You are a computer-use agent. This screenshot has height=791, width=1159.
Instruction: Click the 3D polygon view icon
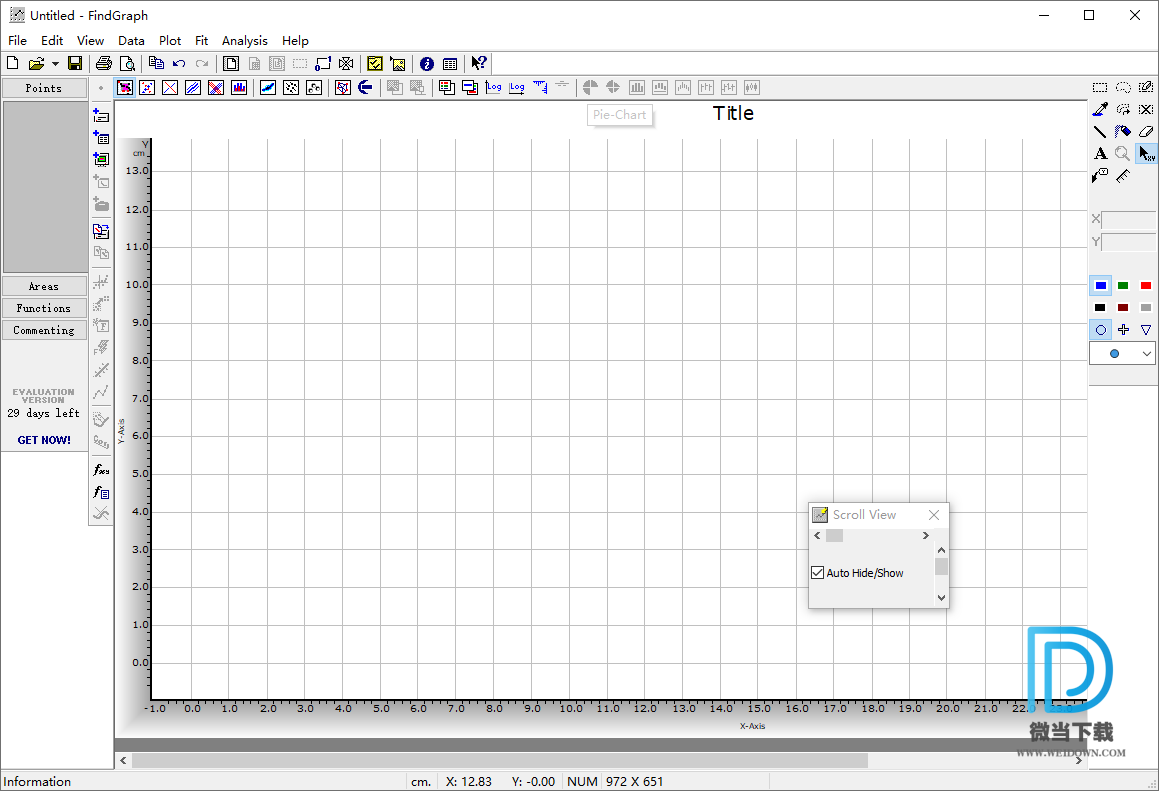point(342,87)
